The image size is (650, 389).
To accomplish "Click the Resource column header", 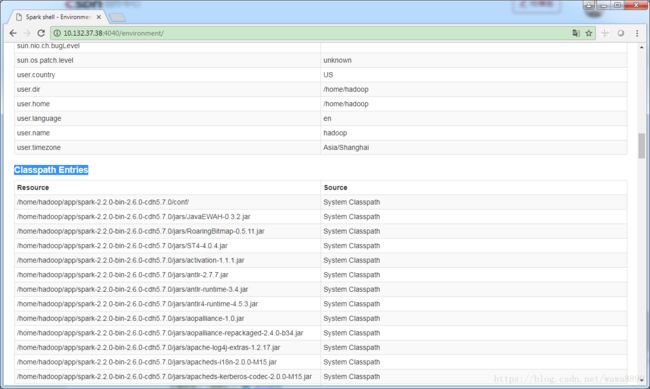I will coord(33,187).
